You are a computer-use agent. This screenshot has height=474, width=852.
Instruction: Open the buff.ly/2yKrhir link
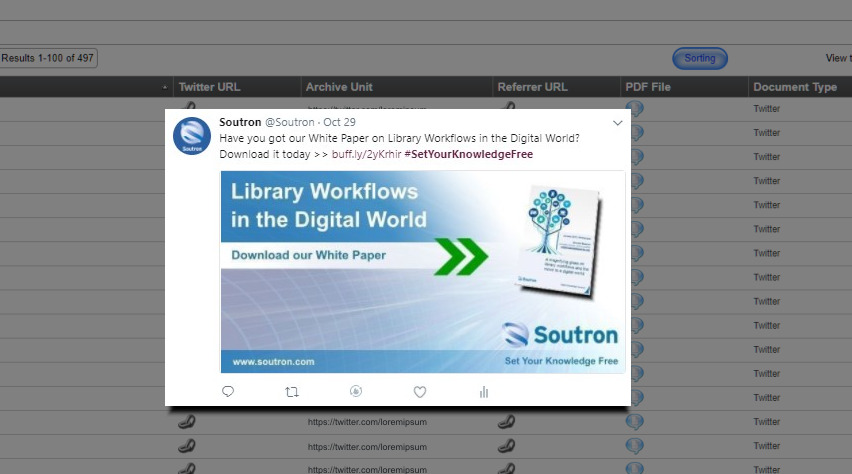(366, 154)
